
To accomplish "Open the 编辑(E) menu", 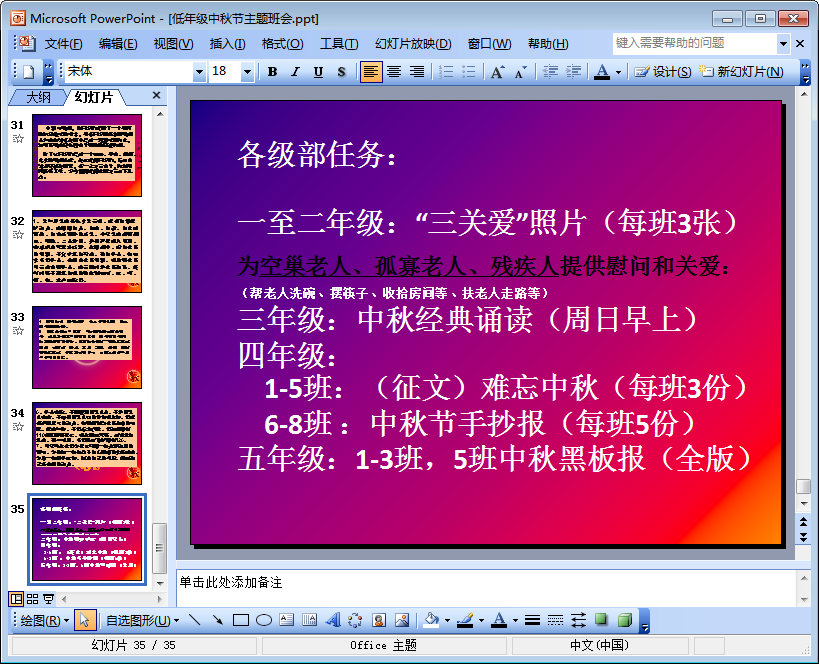I will pos(118,44).
